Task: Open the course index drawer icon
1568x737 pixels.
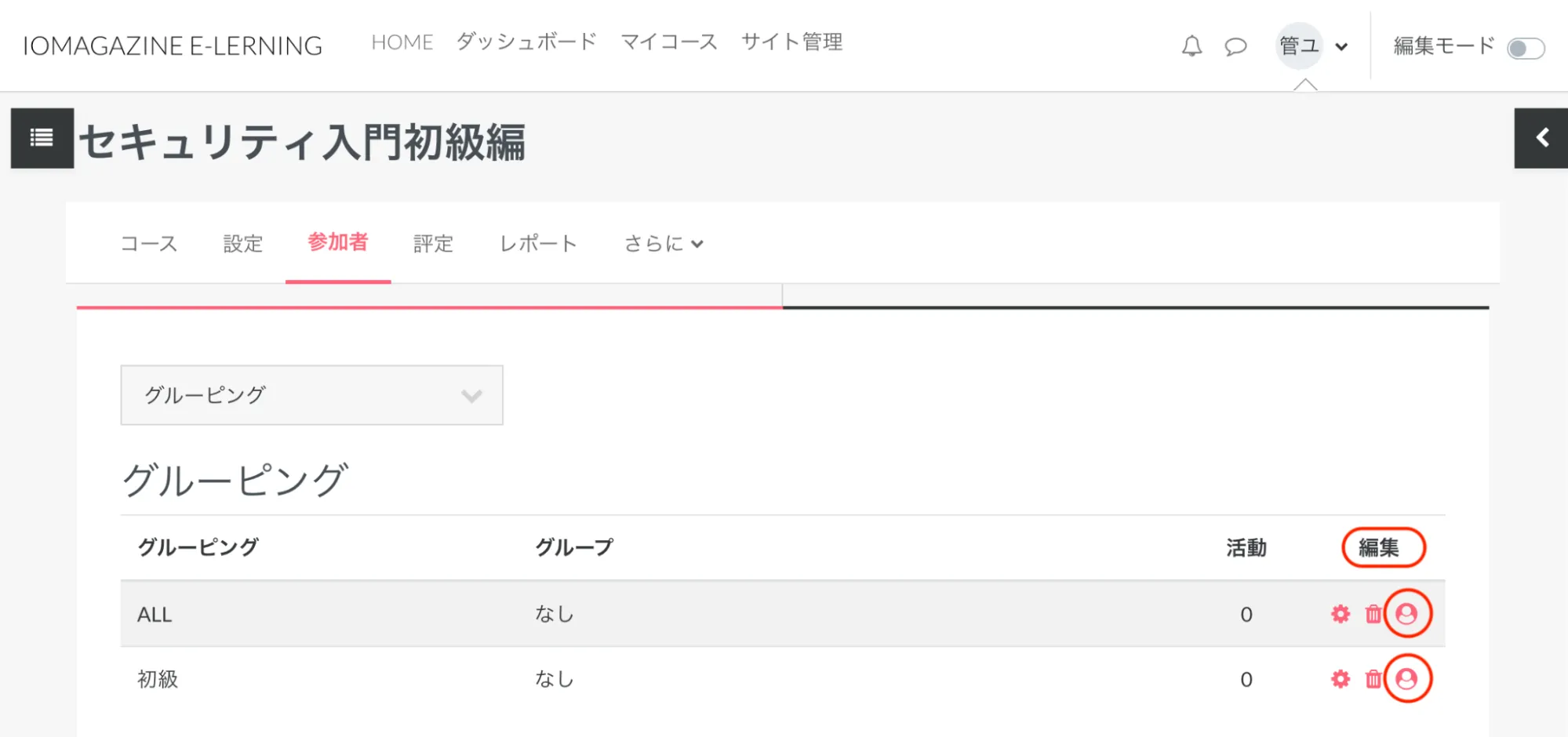Action: [42, 138]
